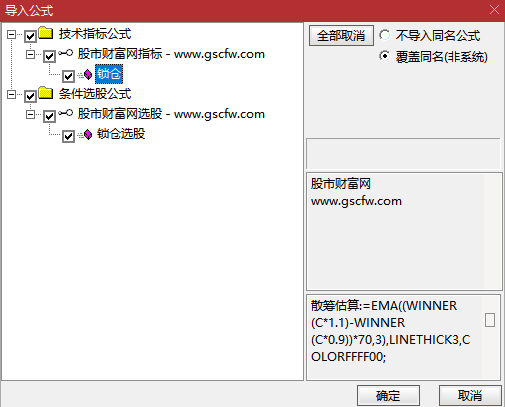Collapse the 股市财富网指标 tree branch
Viewport: 505px width, 407px height.
pos(30,55)
